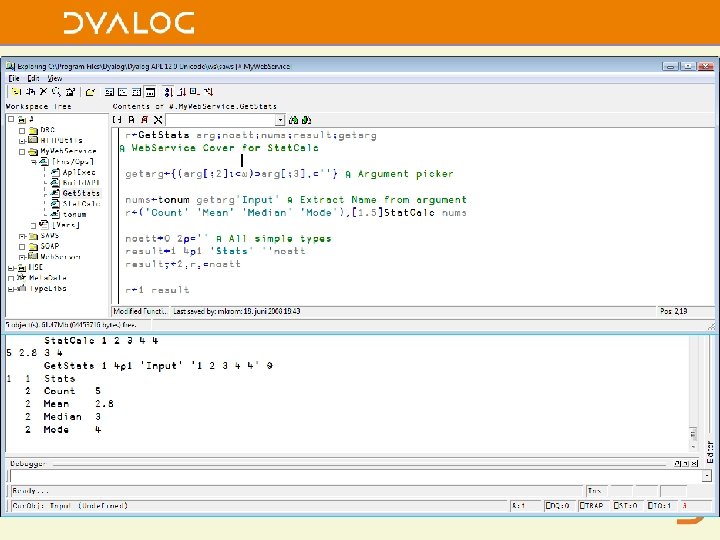This screenshot has width=720, height=540.
Task: Click the crossed-arrows icon in editor toolbar
Action: 158,120
